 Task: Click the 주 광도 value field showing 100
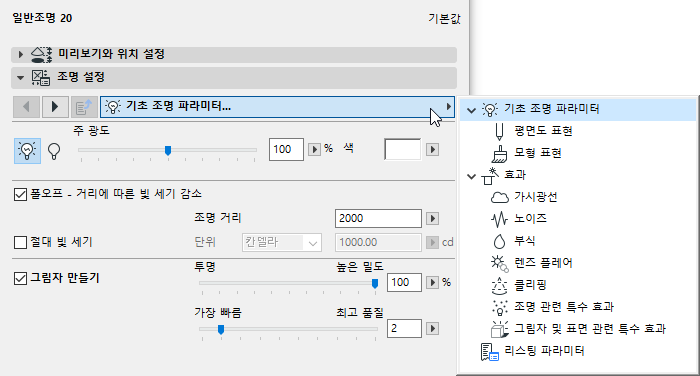pyautogui.click(x=286, y=149)
